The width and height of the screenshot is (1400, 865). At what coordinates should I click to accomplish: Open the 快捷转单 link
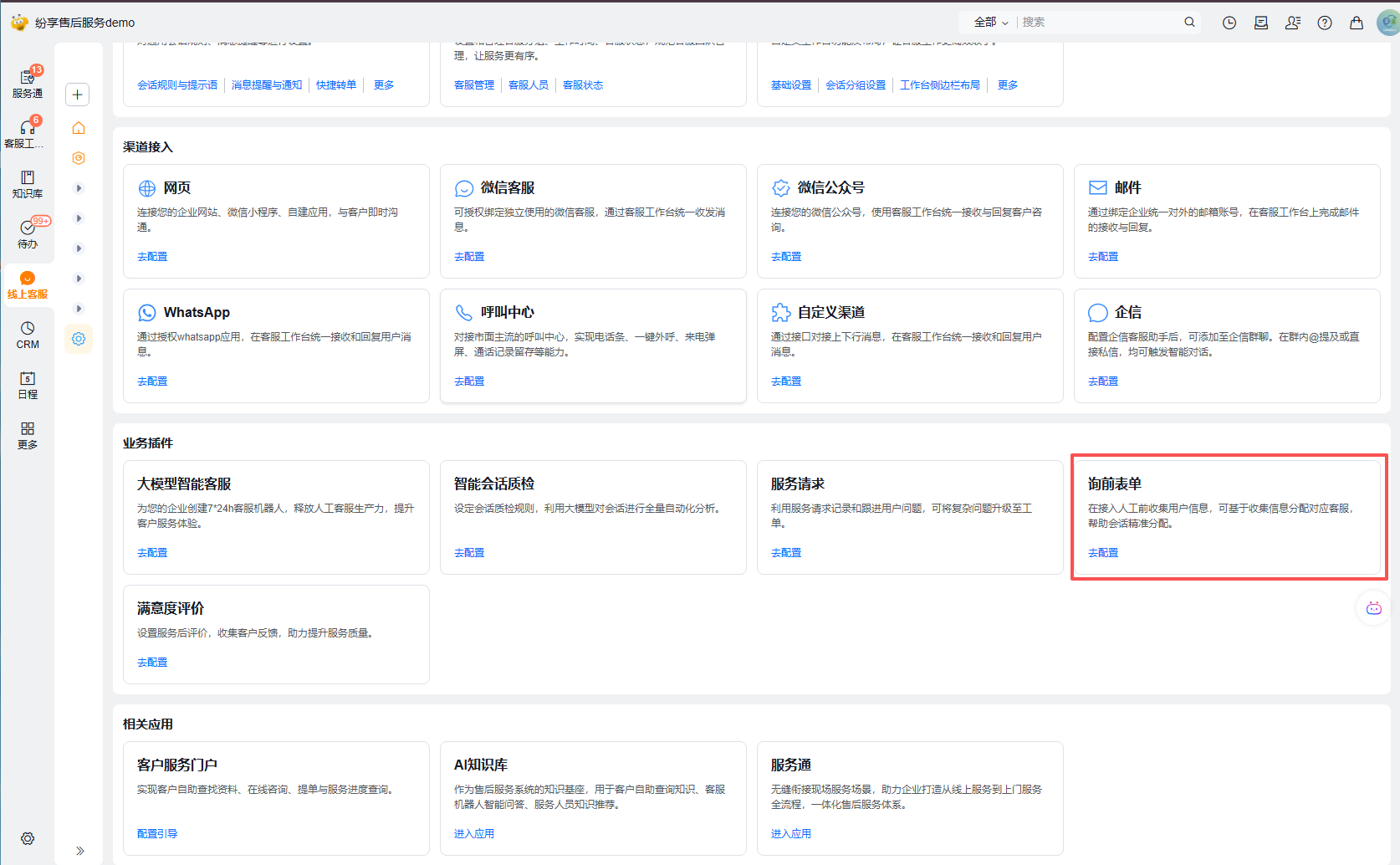coord(336,85)
